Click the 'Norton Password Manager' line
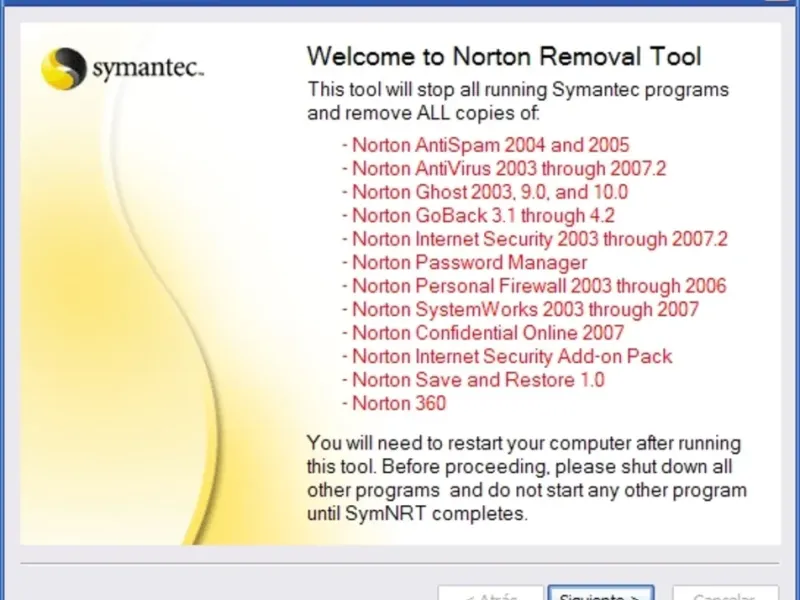Viewport: 800px width, 600px height. point(464,262)
